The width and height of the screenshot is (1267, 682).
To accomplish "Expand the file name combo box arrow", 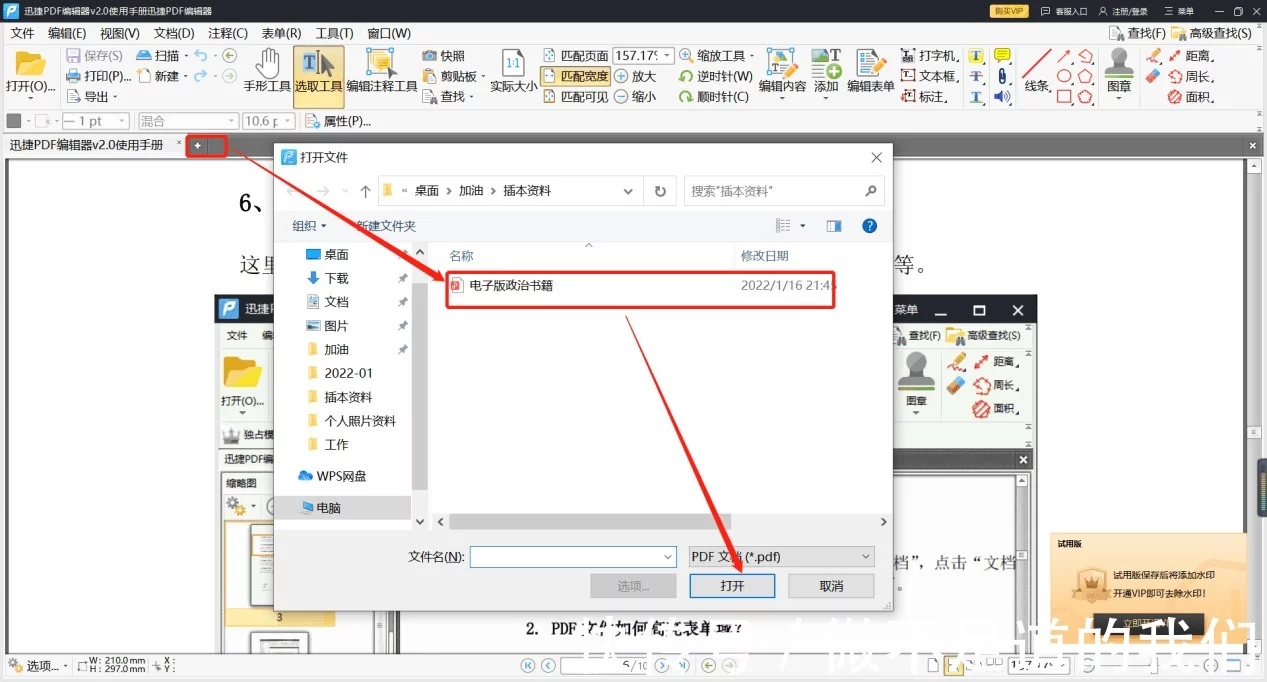I will pos(668,557).
